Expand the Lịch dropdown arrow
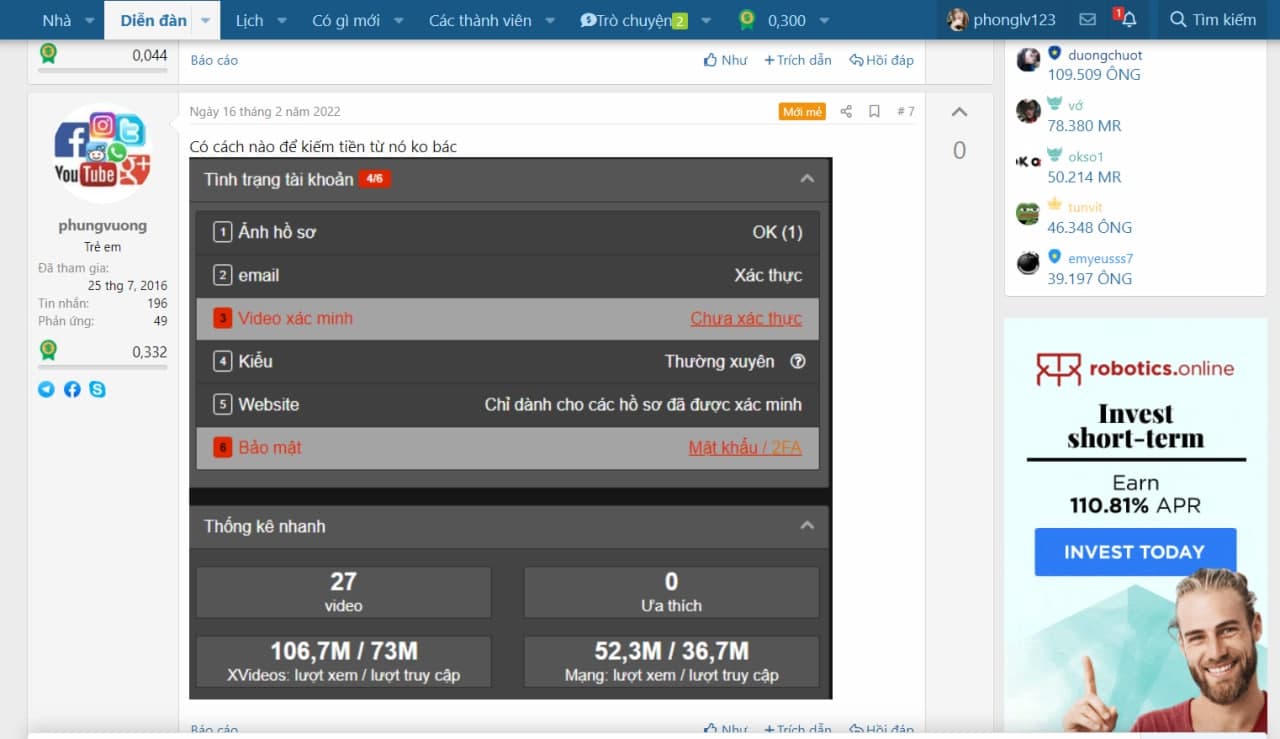Image resolution: width=1280 pixels, height=739 pixels. pyautogui.click(x=281, y=20)
